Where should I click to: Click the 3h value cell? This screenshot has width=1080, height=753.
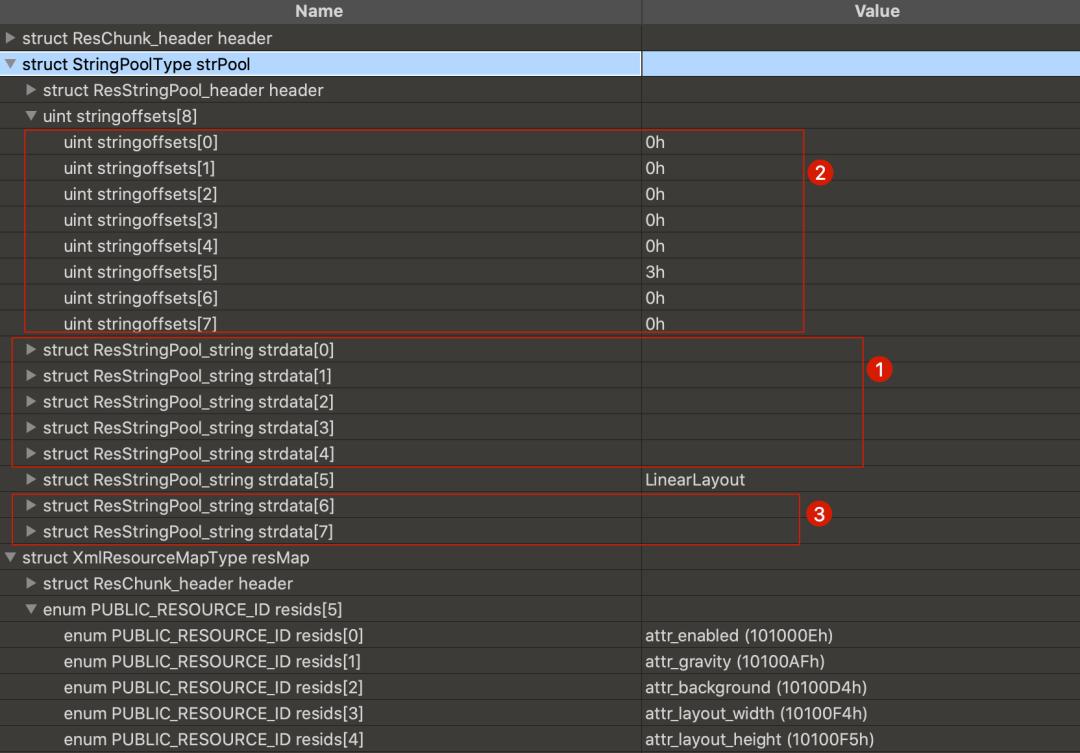point(655,272)
